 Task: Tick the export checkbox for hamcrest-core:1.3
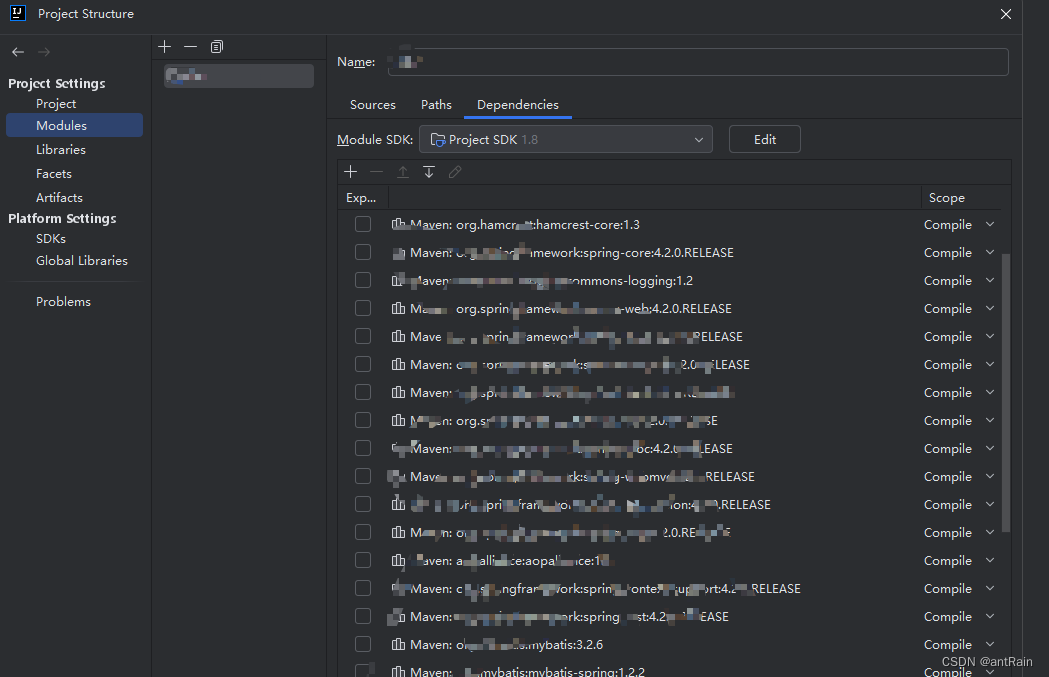pos(363,224)
